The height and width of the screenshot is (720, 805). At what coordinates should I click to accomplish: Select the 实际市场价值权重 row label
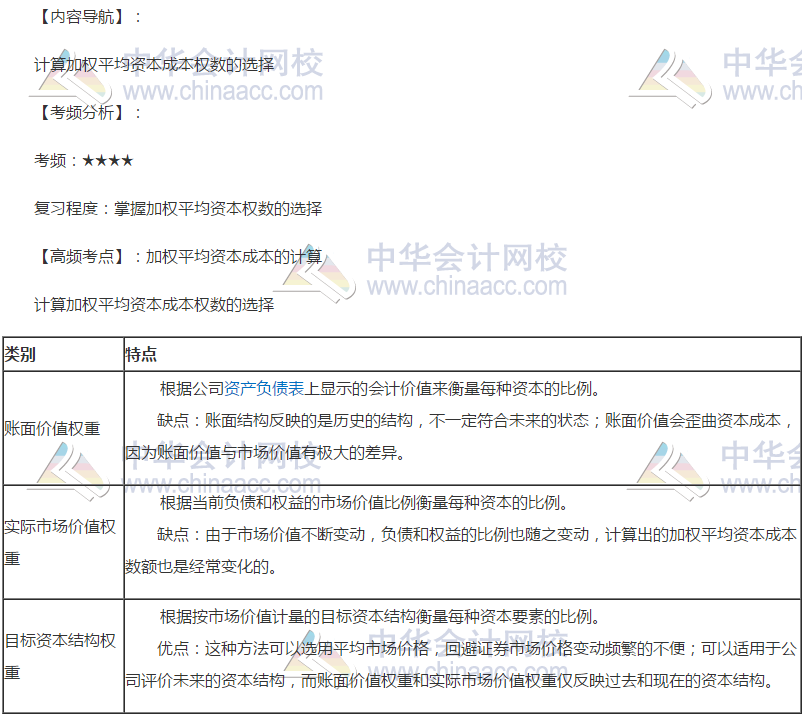(x=60, y=542)
